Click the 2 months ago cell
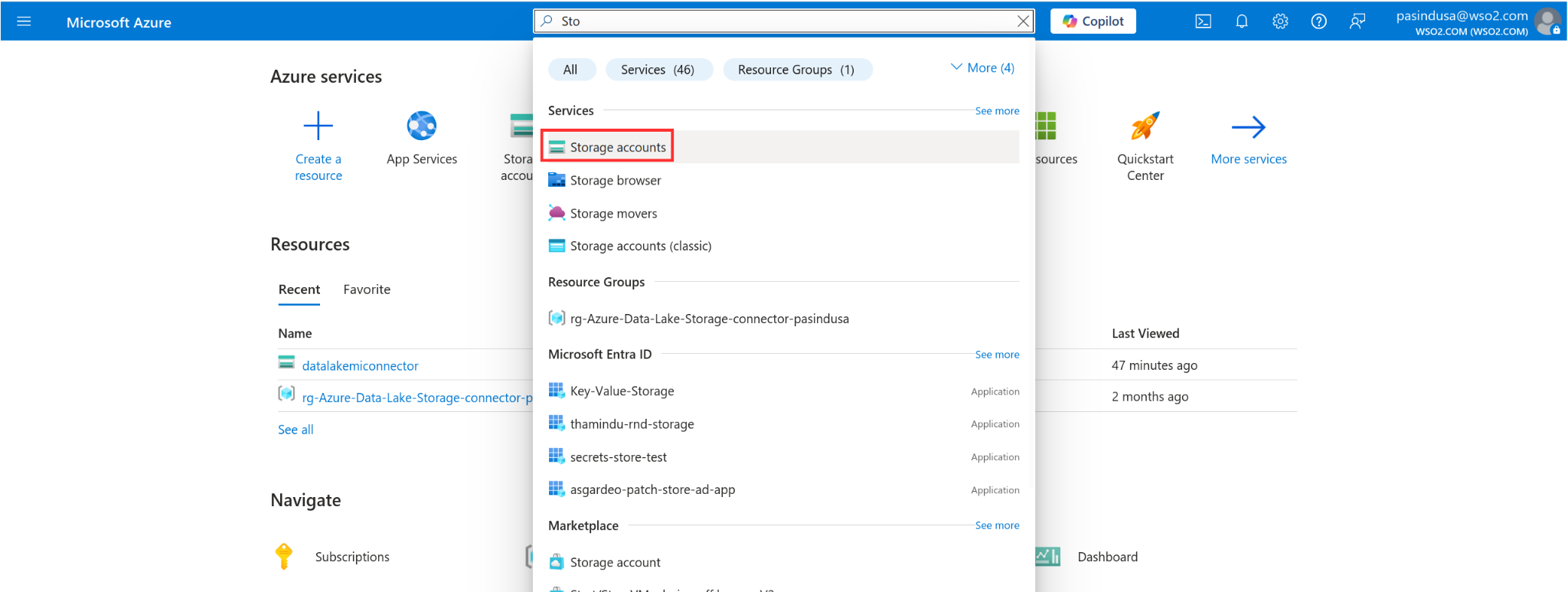Screen dimensions: 1568x592 coord(1150,397)
